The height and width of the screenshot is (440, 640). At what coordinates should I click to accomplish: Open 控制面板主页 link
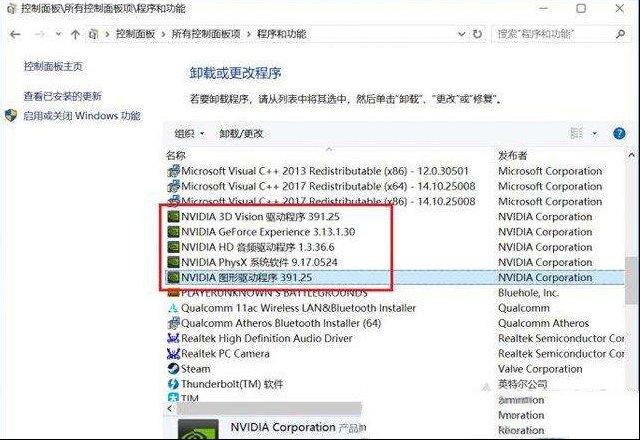[53, 66]
